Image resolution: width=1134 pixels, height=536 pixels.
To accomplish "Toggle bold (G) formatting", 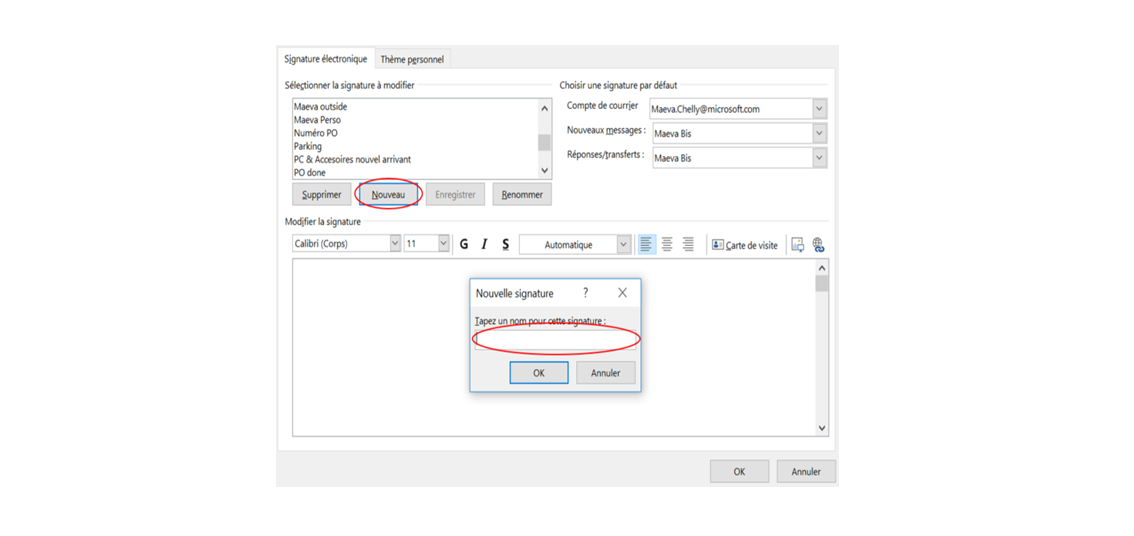I will point(464,244).
